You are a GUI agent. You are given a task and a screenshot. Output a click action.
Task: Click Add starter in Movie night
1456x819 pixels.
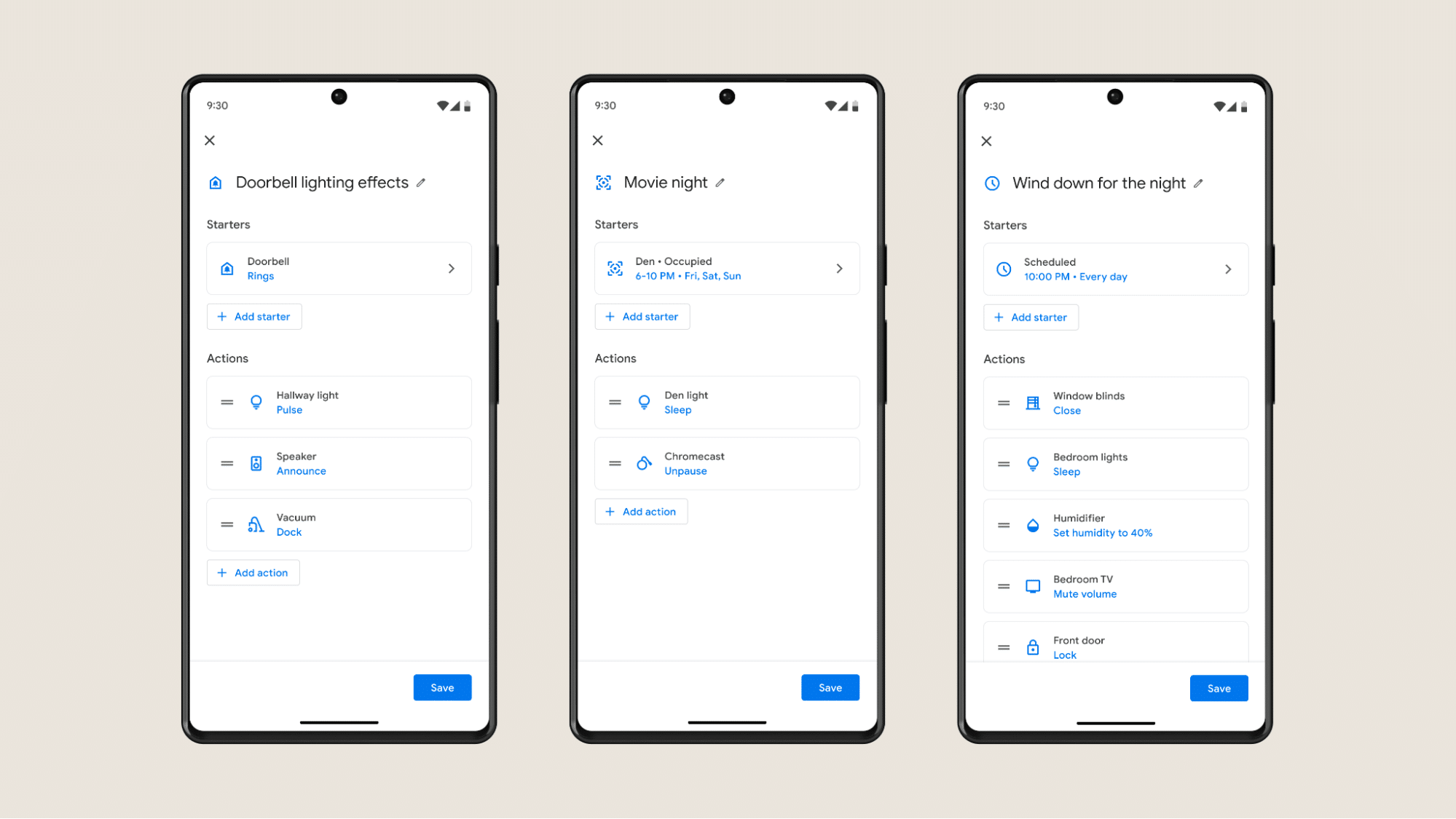pos(640,315)
